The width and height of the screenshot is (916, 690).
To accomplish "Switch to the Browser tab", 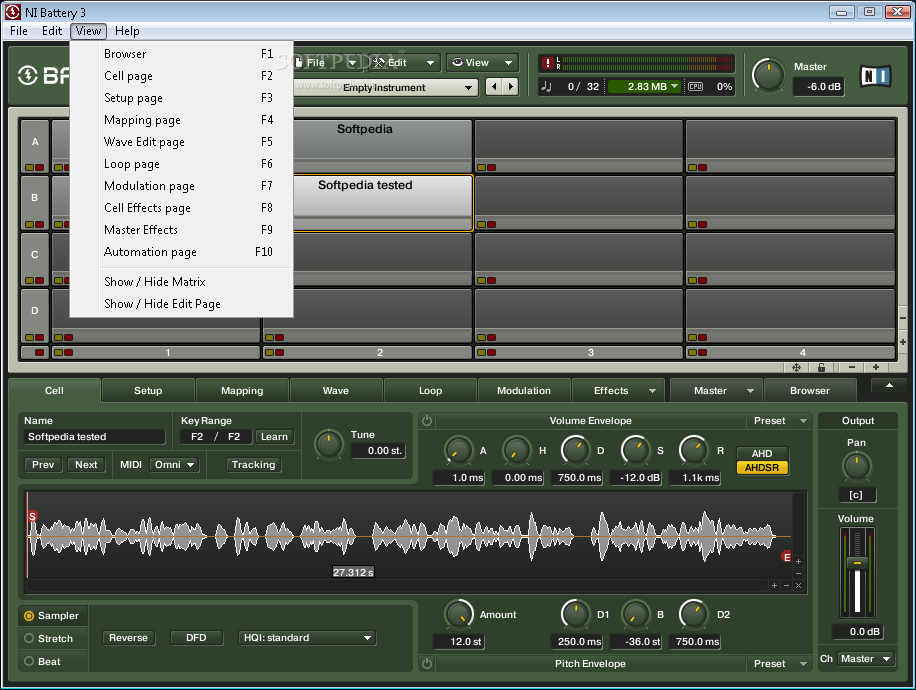I will click(810, 390).
